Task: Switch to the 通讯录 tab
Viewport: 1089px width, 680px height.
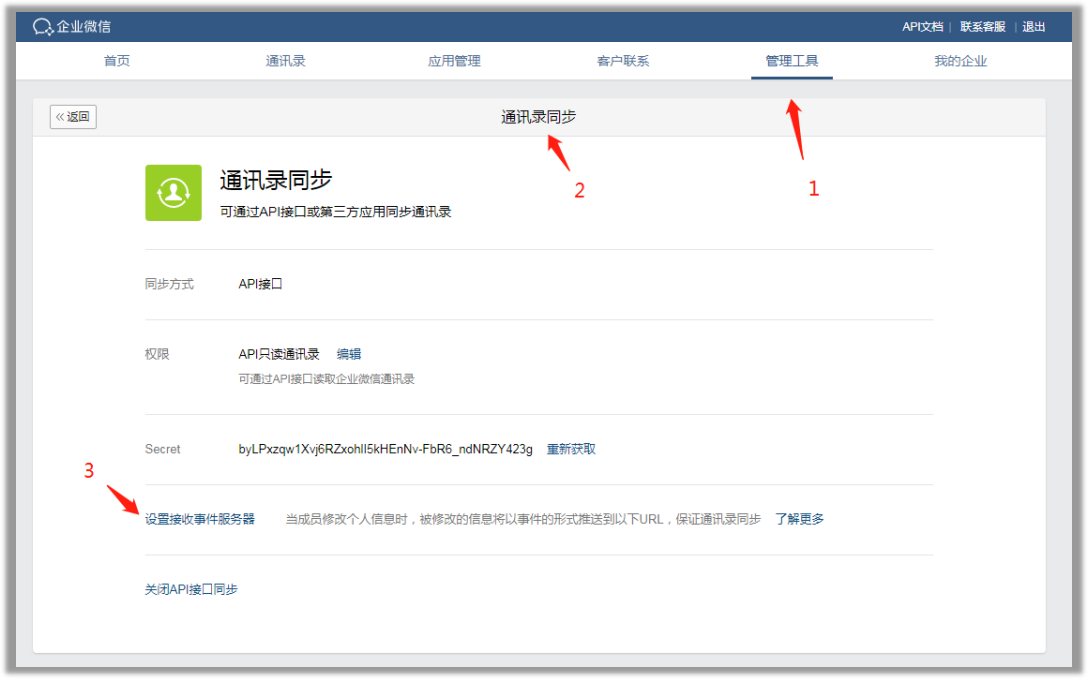Action: (x=285, y=61)
